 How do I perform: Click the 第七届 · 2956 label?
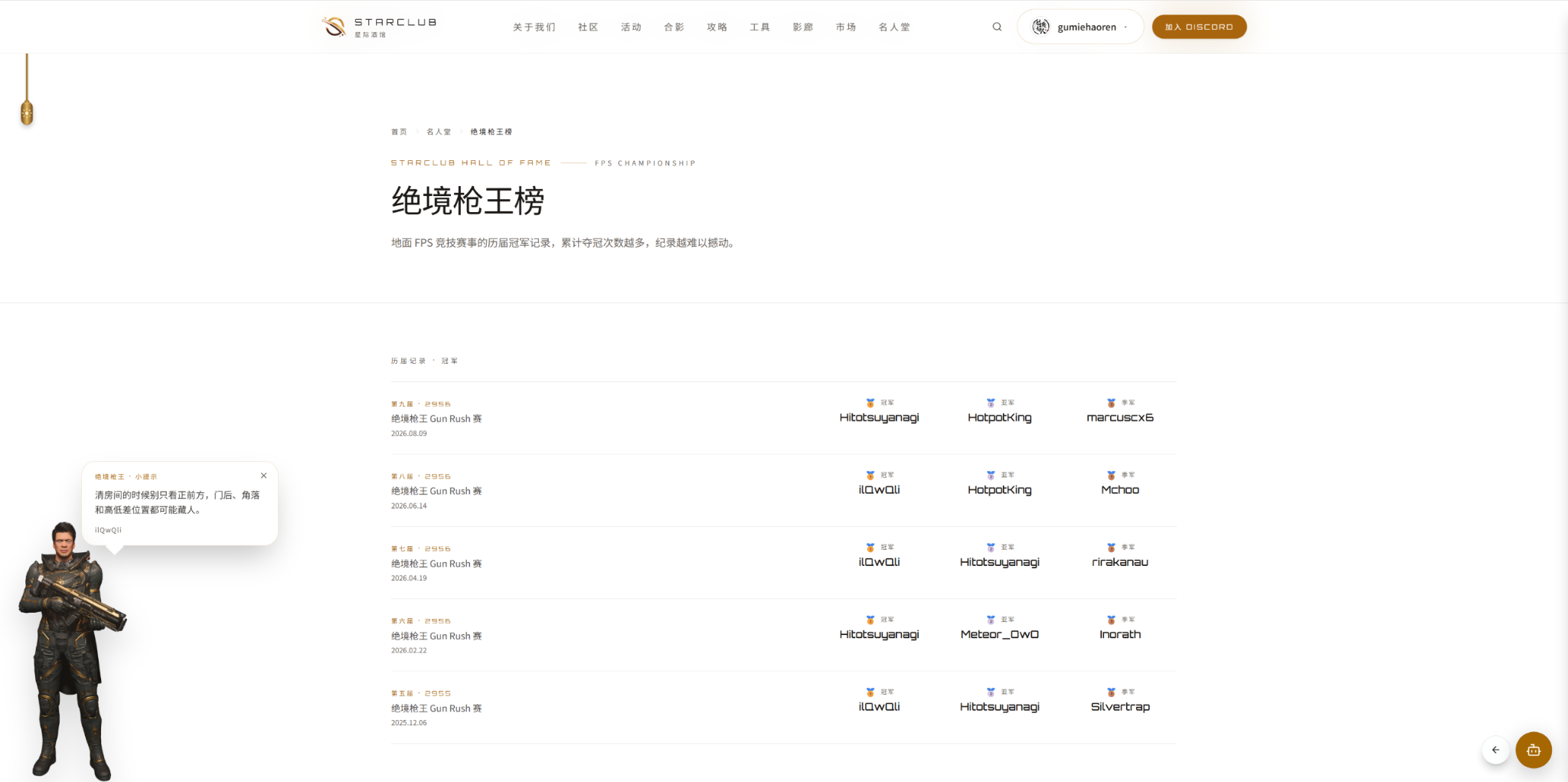click(420, 548)
